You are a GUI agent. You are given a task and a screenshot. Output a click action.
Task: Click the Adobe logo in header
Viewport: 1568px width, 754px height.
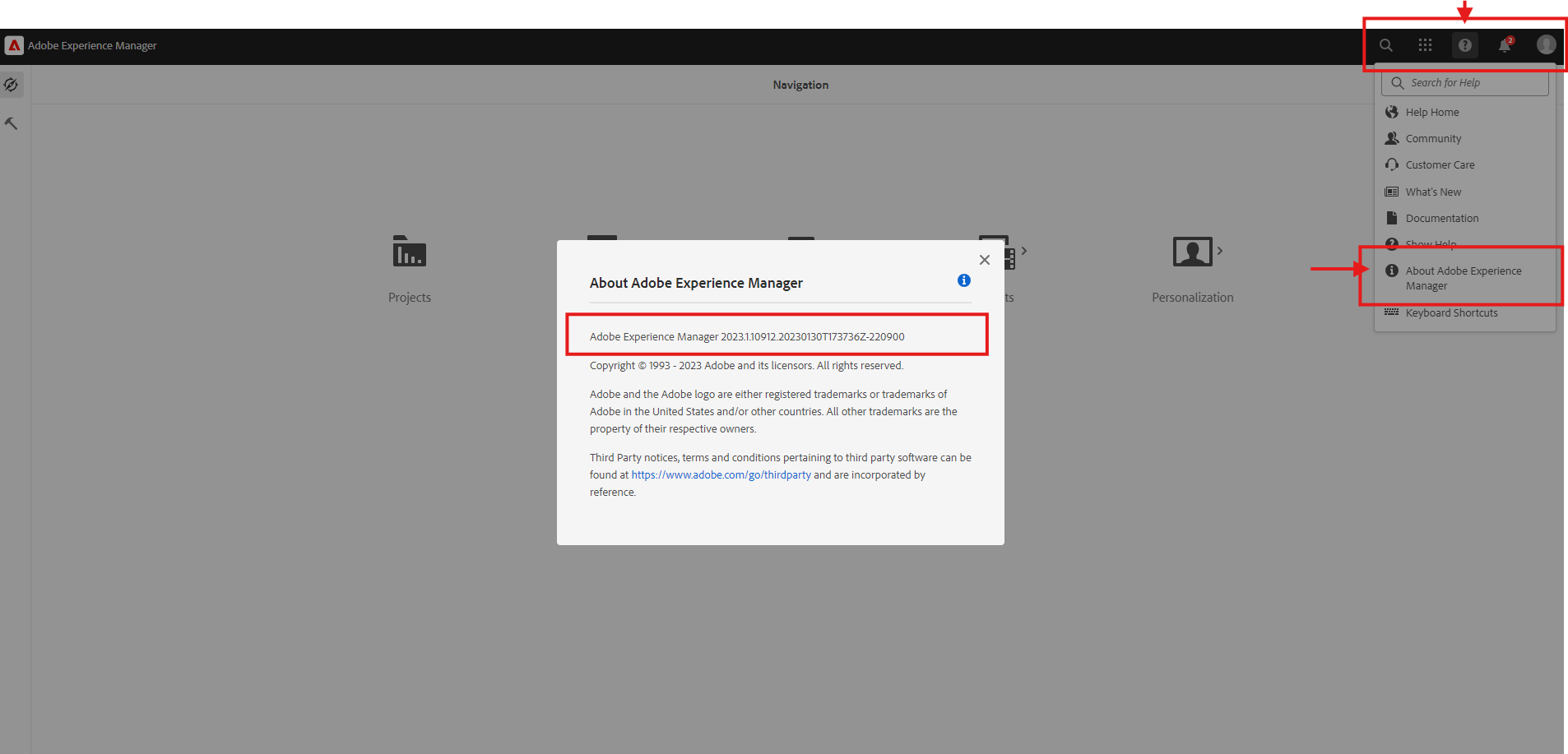tap(14, 45)
